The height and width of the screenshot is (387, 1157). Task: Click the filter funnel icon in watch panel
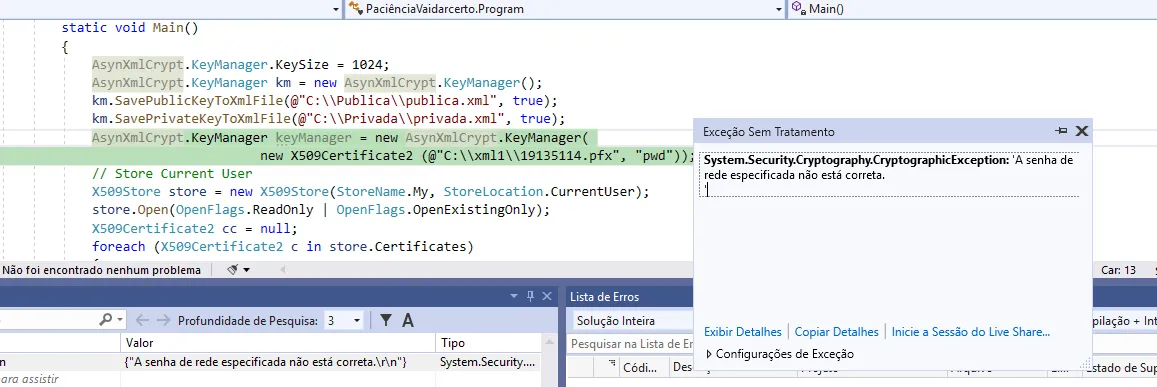point(385,321)
